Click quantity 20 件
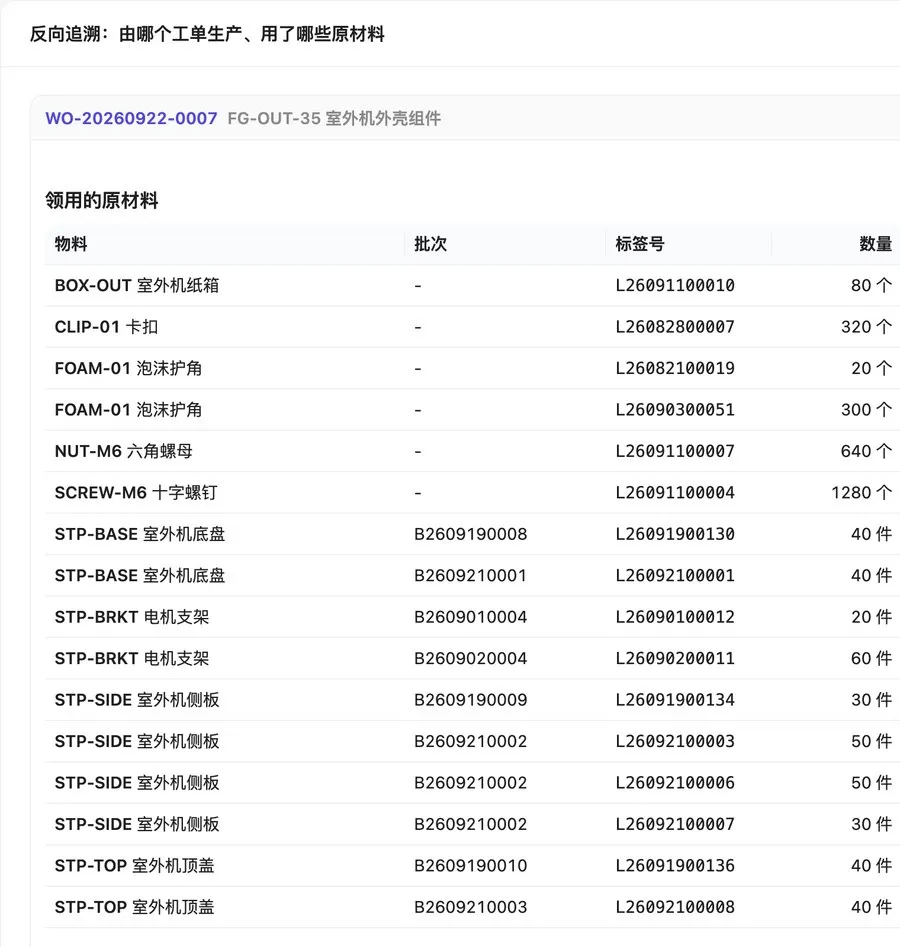The image size is (900, 947). 872,617
